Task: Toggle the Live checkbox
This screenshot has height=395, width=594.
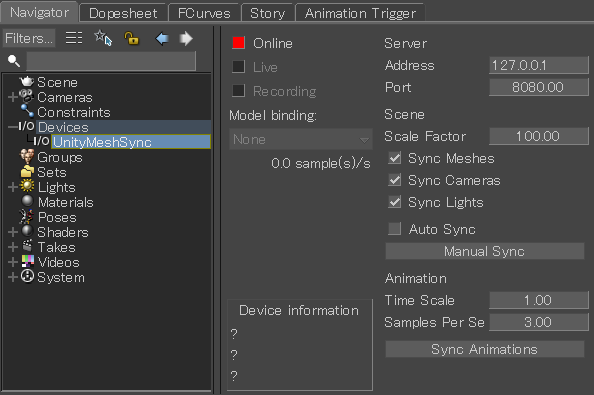Action: (x=238, y=67)
